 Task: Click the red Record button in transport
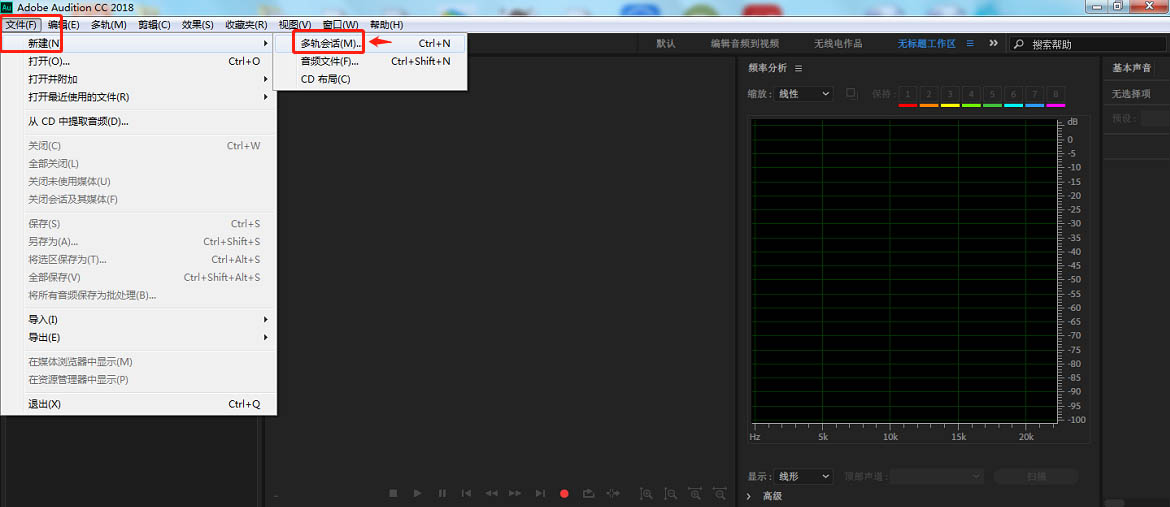(x=564, y=493)
